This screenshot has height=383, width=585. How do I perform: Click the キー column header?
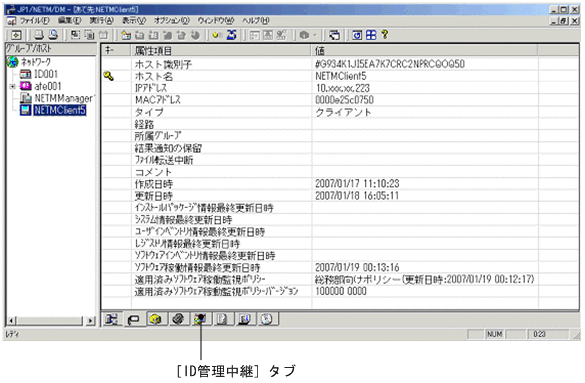point(116,50)
